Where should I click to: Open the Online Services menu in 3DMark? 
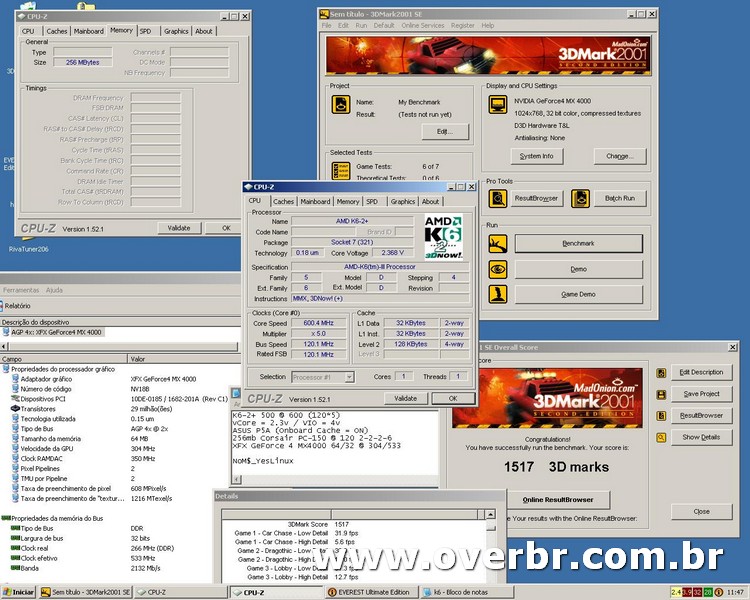pos(422,25)
